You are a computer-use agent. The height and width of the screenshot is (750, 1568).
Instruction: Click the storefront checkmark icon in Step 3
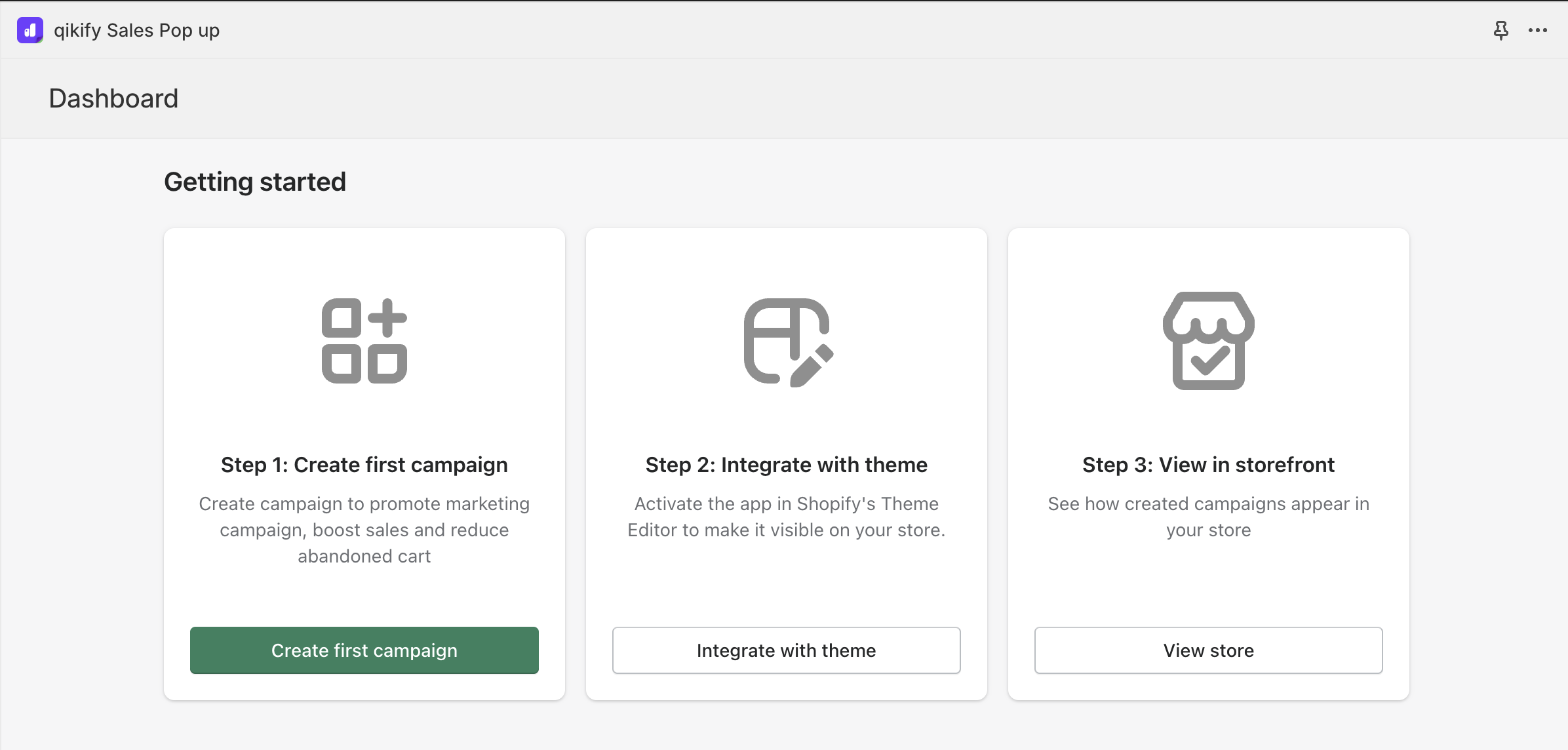[x=1208, y=341]
